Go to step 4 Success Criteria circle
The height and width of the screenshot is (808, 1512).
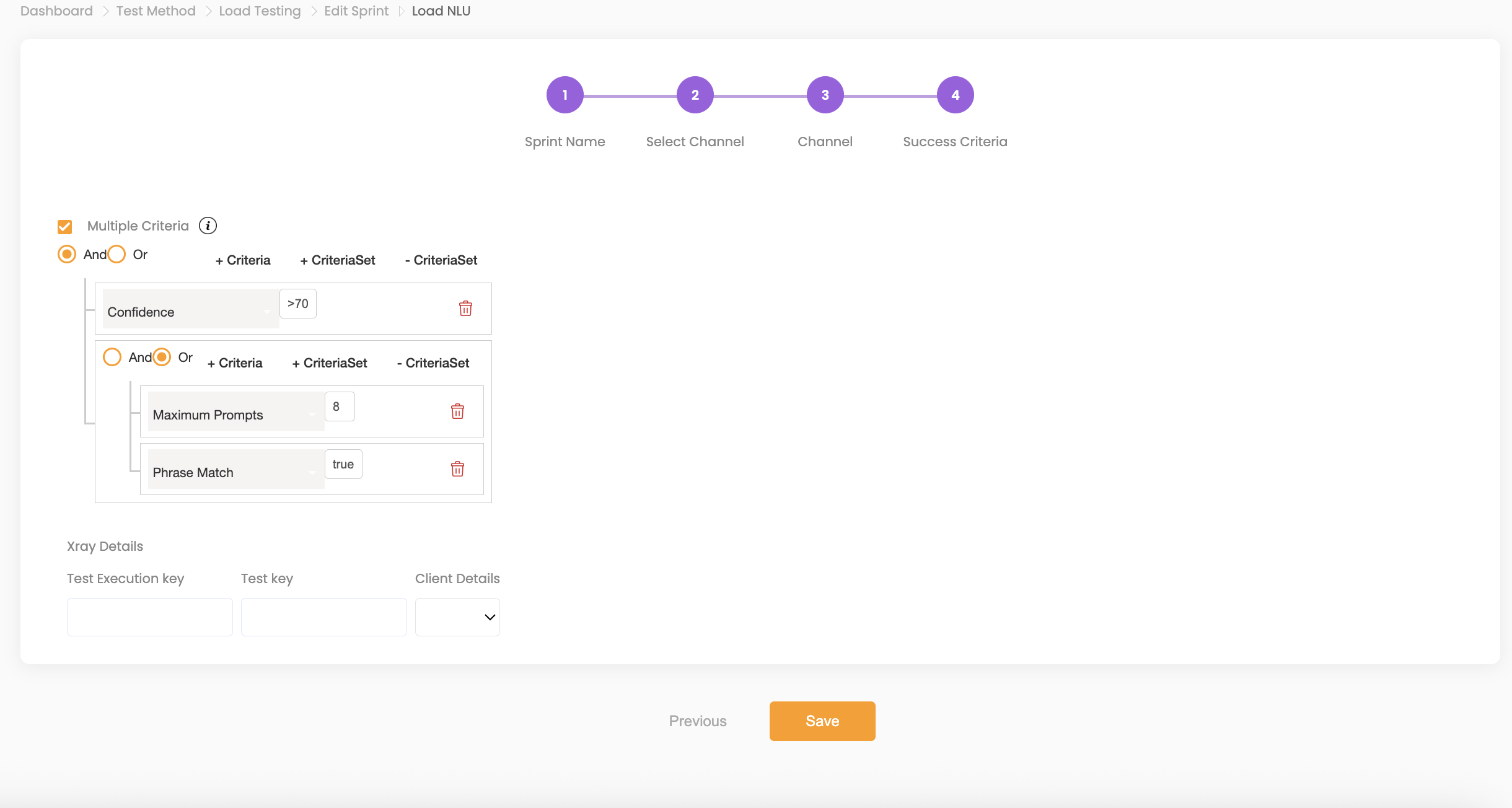955,95
